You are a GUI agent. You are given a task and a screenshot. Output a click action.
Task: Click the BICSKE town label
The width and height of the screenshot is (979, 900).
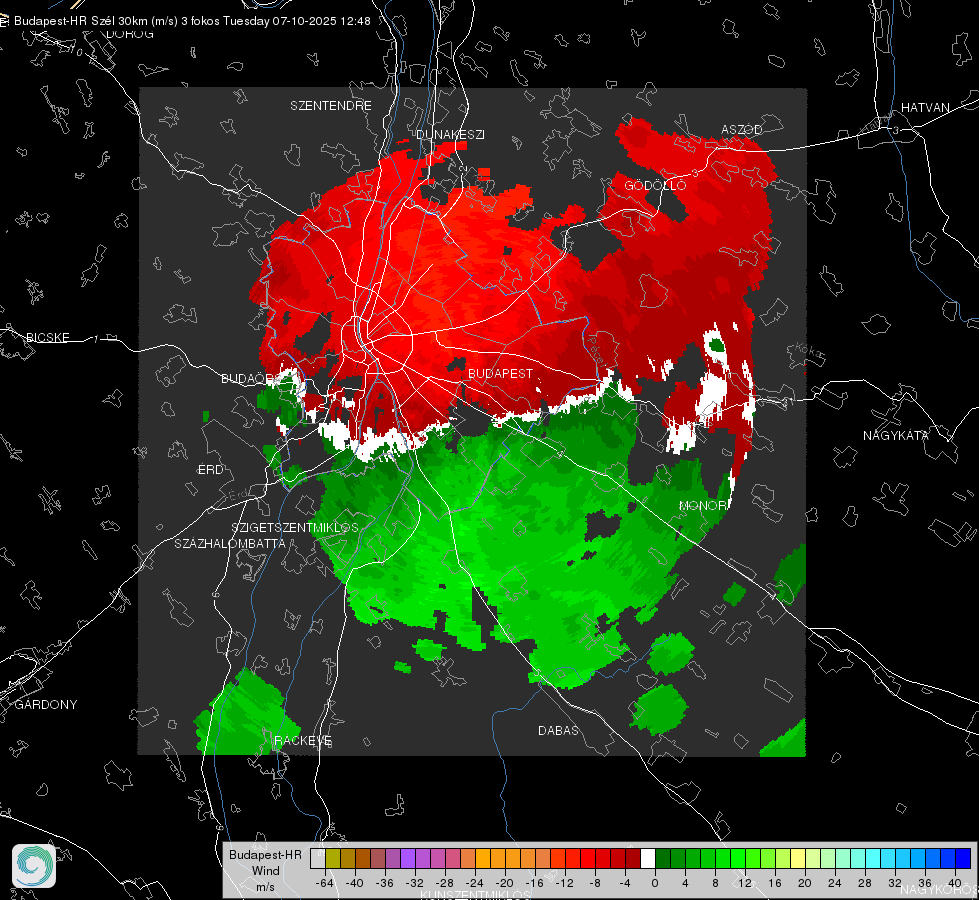[47, 337]
